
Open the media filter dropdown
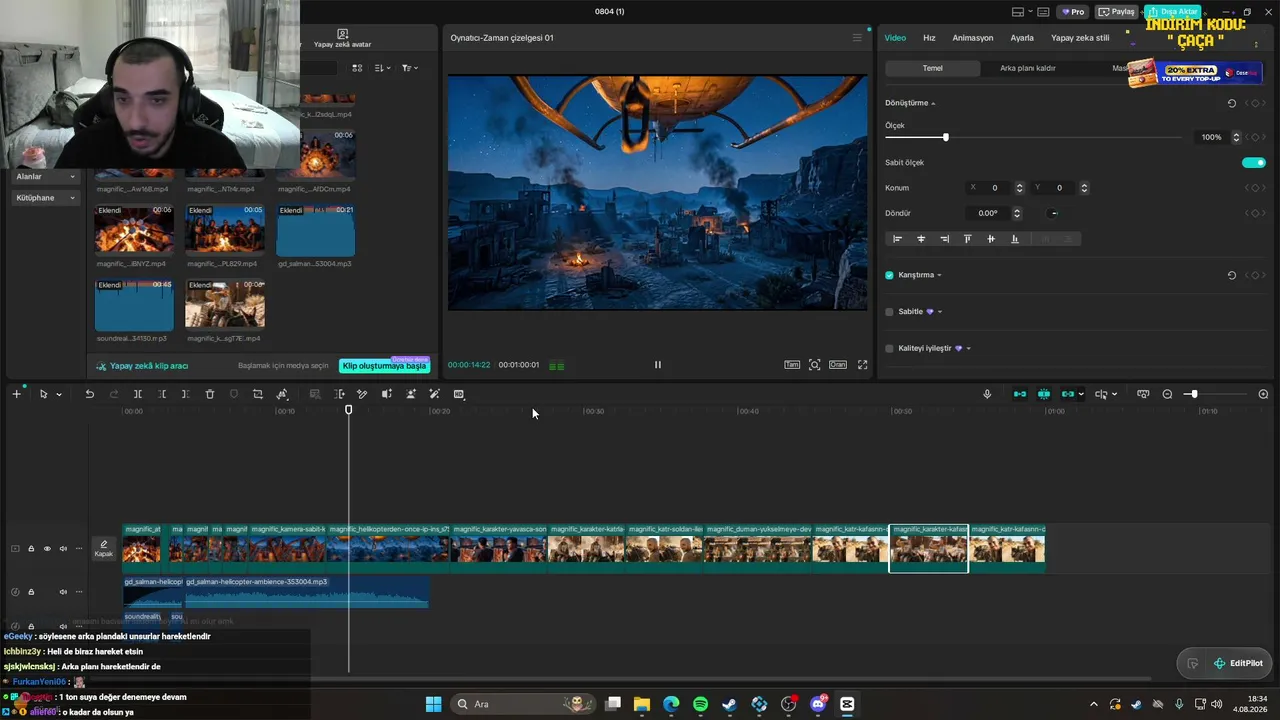[410, 68]
